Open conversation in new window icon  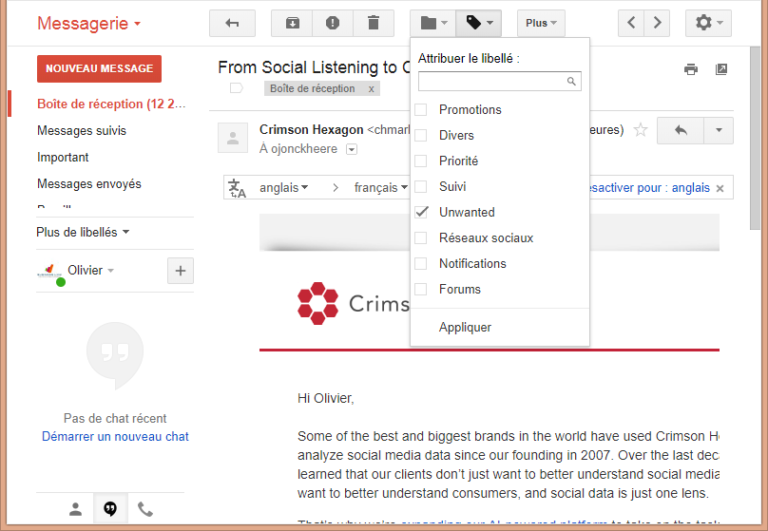(721, 69)
